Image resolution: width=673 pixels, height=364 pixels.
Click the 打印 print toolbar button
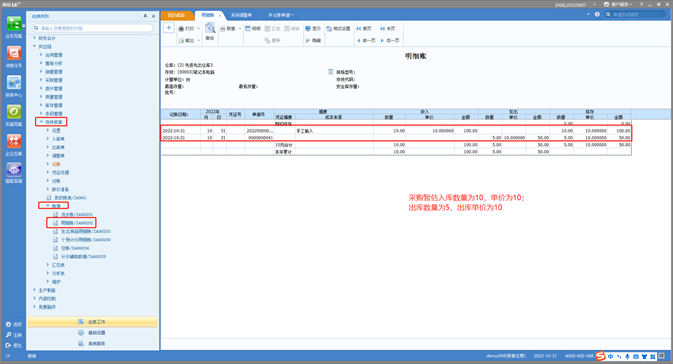coord(186,28)
